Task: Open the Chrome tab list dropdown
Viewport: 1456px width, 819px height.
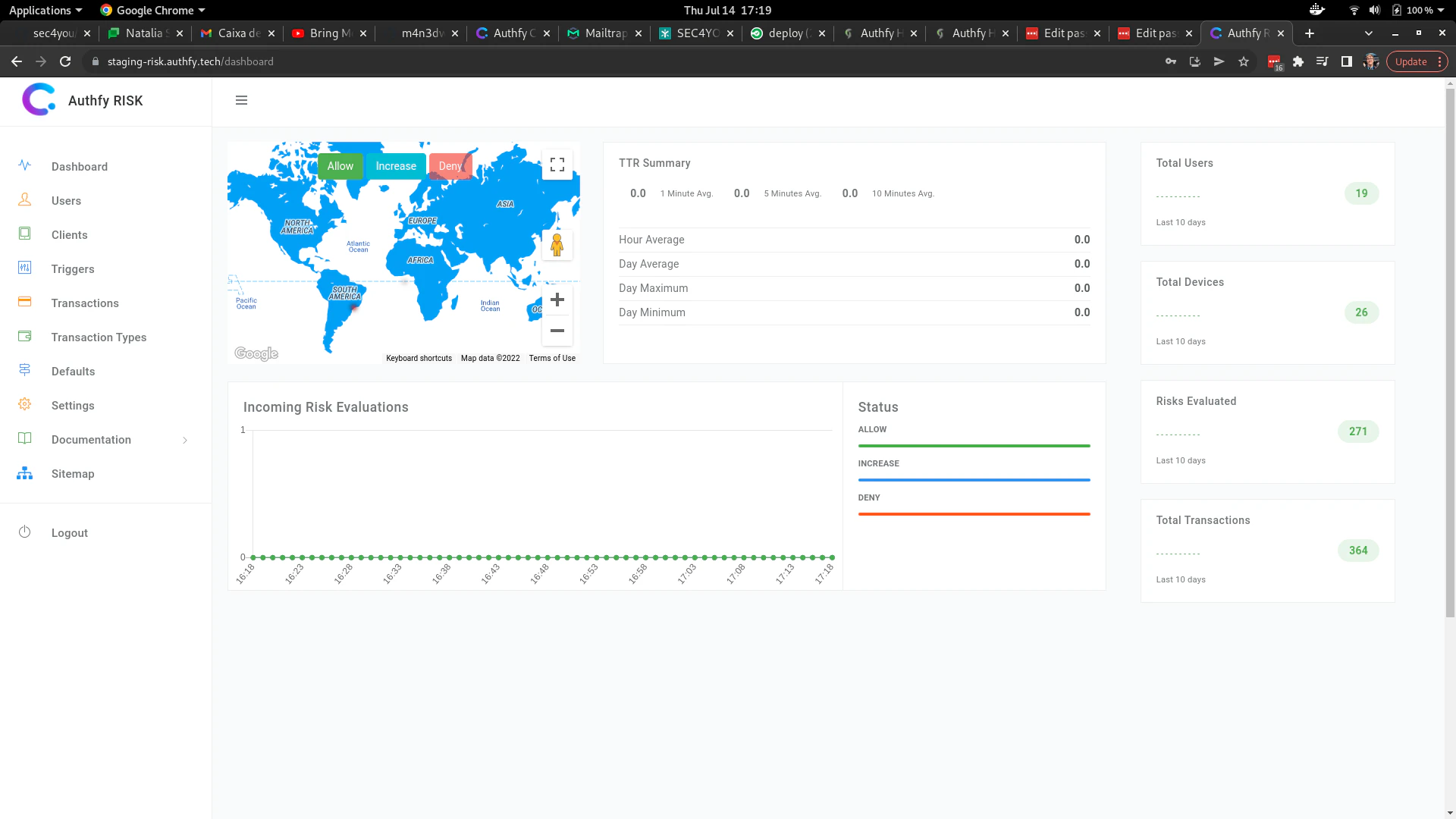Action: pyautogui.click(x=1369, y=33)
